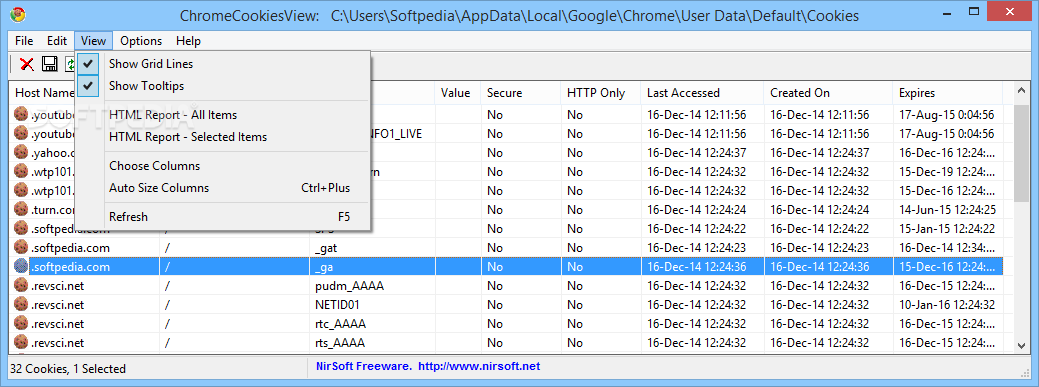Image resolution: width=1039 pixels, height=387 pixels.
Task: Click the .revsci.net host of the NETID01 row
Action: coord(57,305)
